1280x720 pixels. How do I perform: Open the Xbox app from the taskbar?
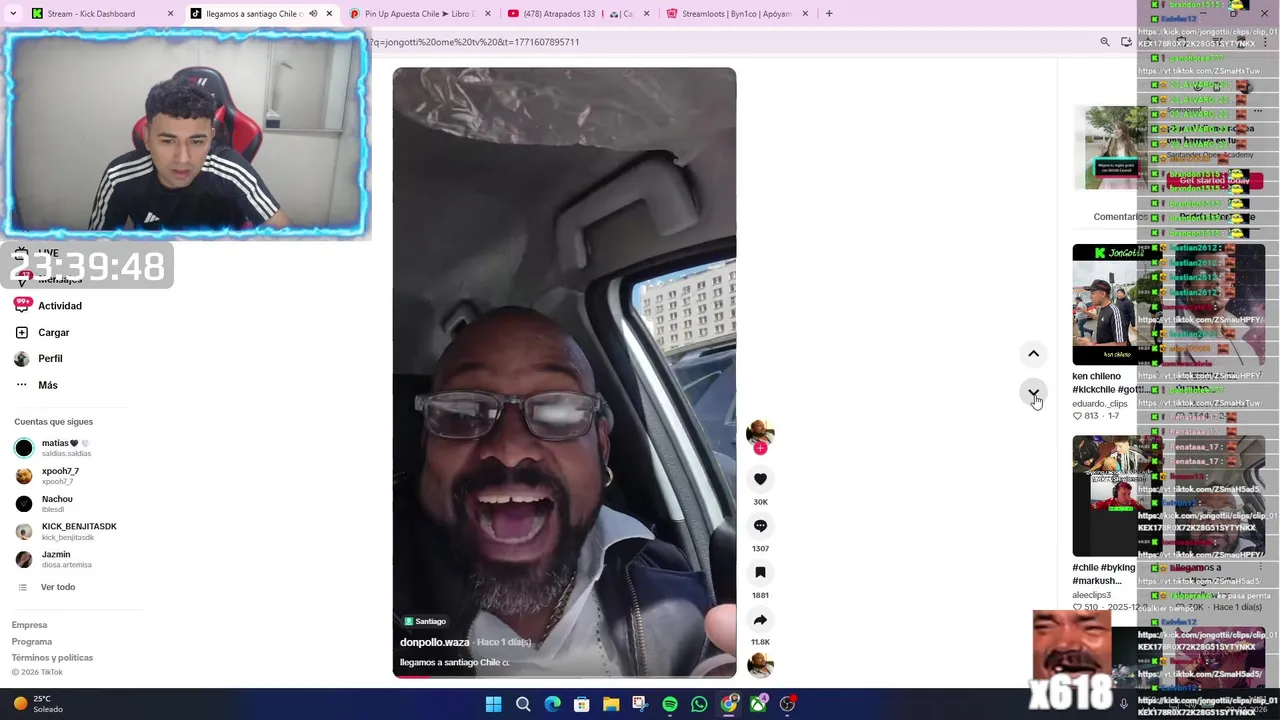point(759,705)
